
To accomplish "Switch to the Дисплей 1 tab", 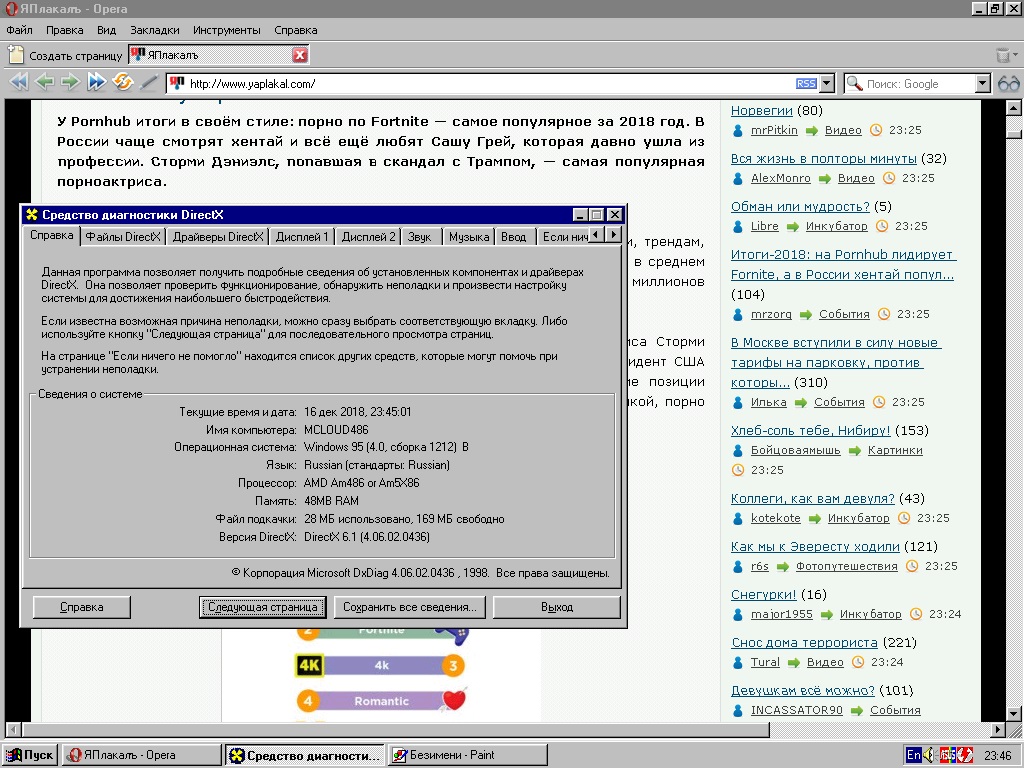I will pyautogui.click(x=302, y=236).
